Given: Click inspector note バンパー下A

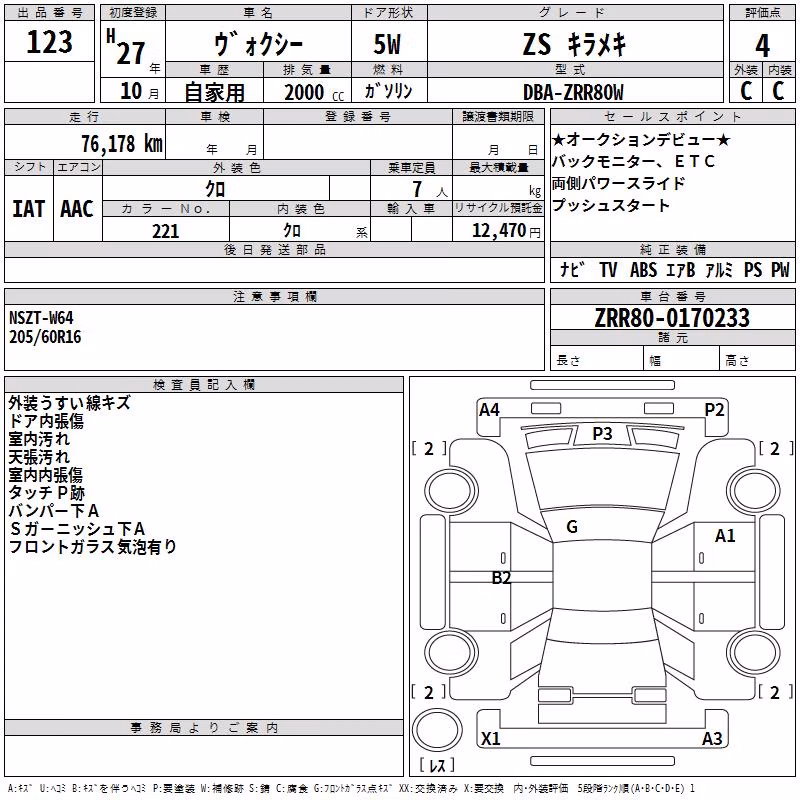Looking at the screenshot, I should 54,510.
